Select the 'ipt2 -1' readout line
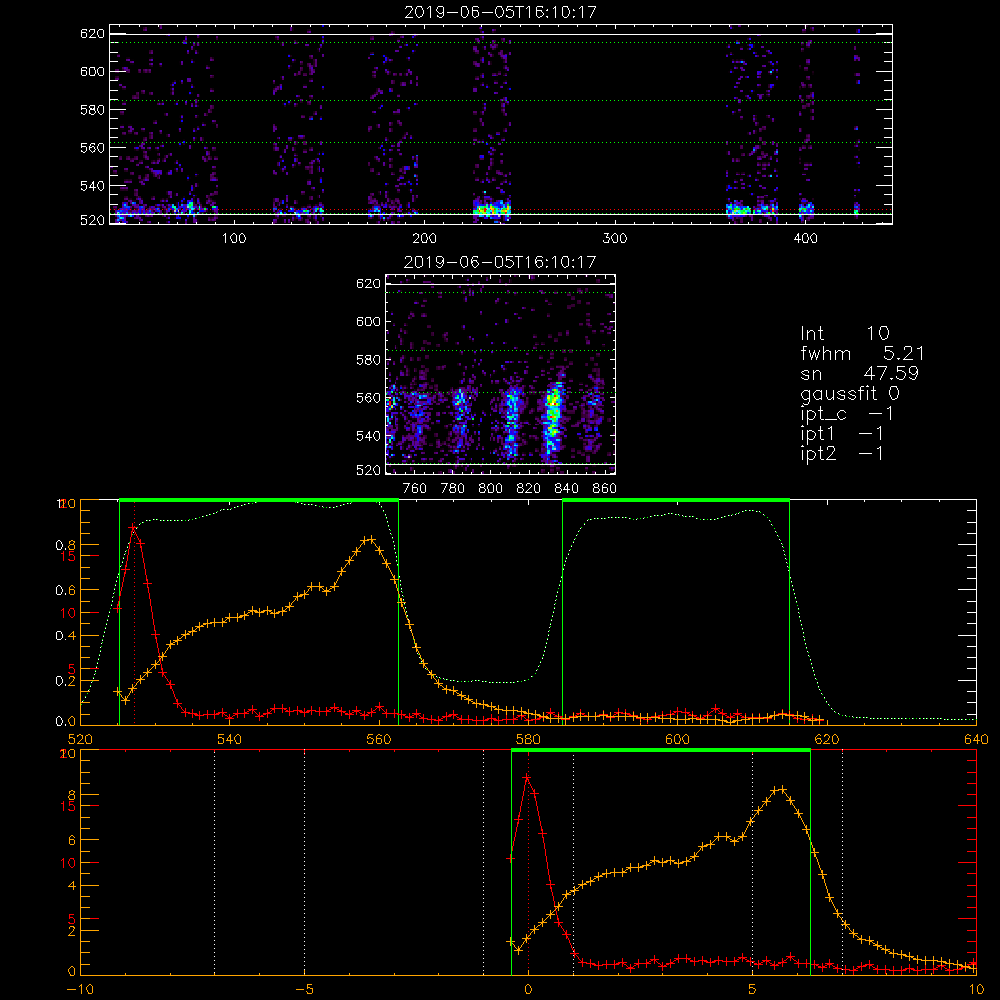Image resolution: width=1000 pixels, height=1000 pixels. [x=842, y=453]
